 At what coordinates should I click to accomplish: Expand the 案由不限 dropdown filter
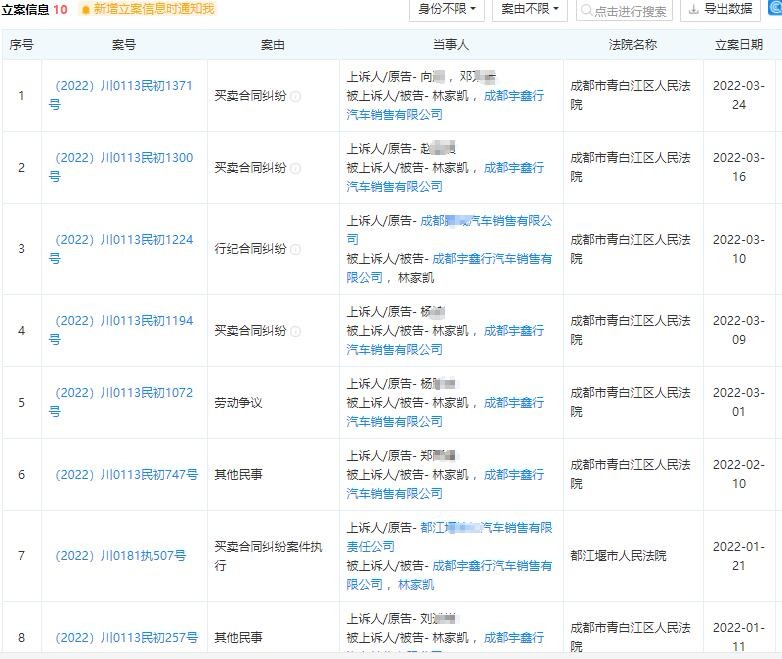pyautogui.click(x=529, y=9)
